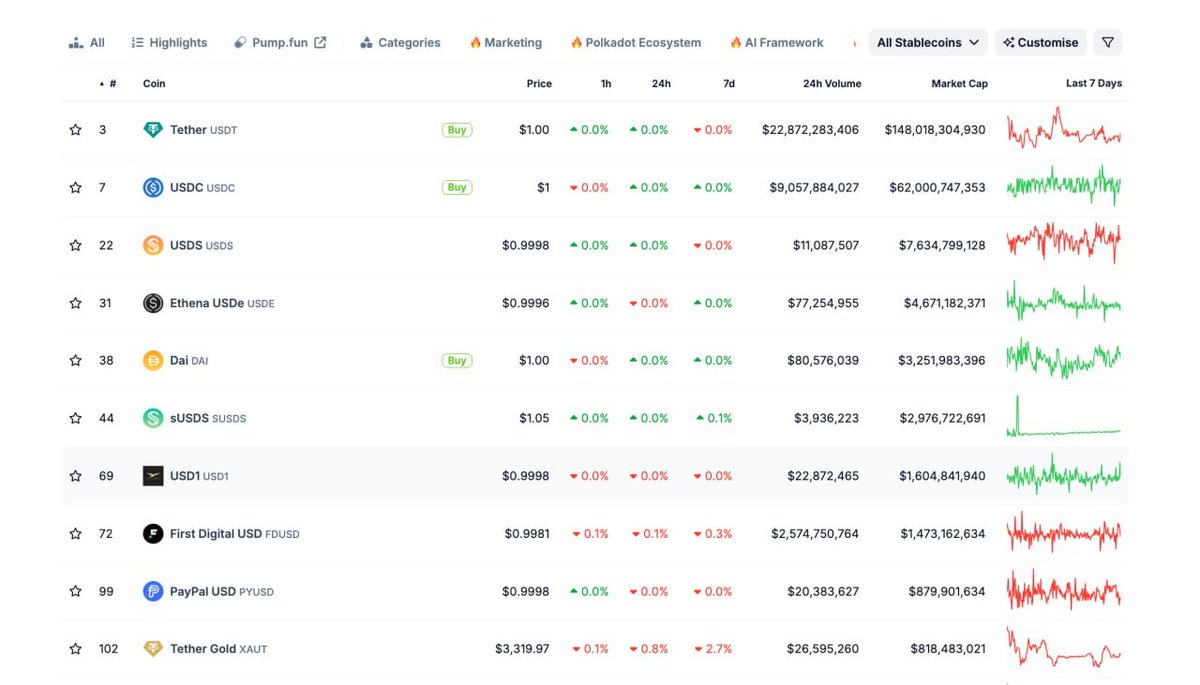Open Tether USDT coin page
The width and height of the screenshot is (1200, 685).
[204, 130]
